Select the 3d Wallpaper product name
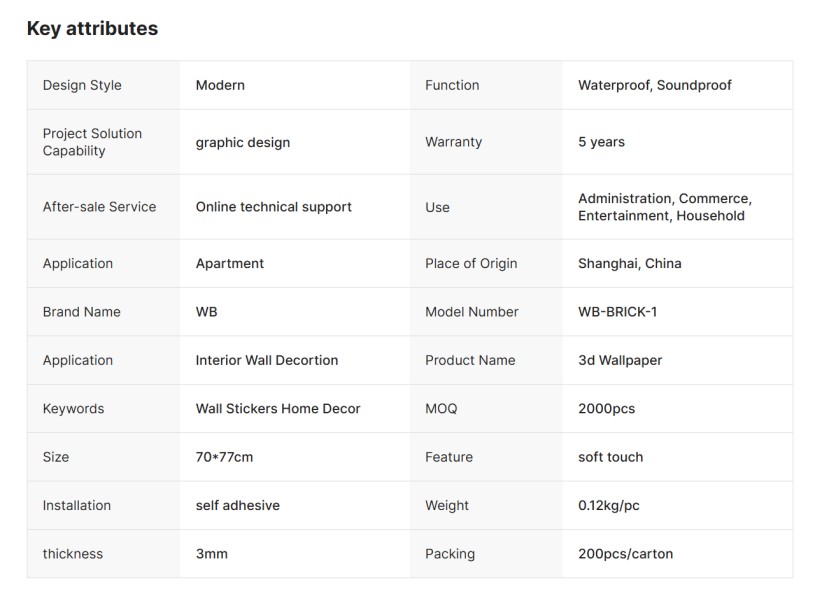Screen dimensions: 830x590 [x=620, y=360]
